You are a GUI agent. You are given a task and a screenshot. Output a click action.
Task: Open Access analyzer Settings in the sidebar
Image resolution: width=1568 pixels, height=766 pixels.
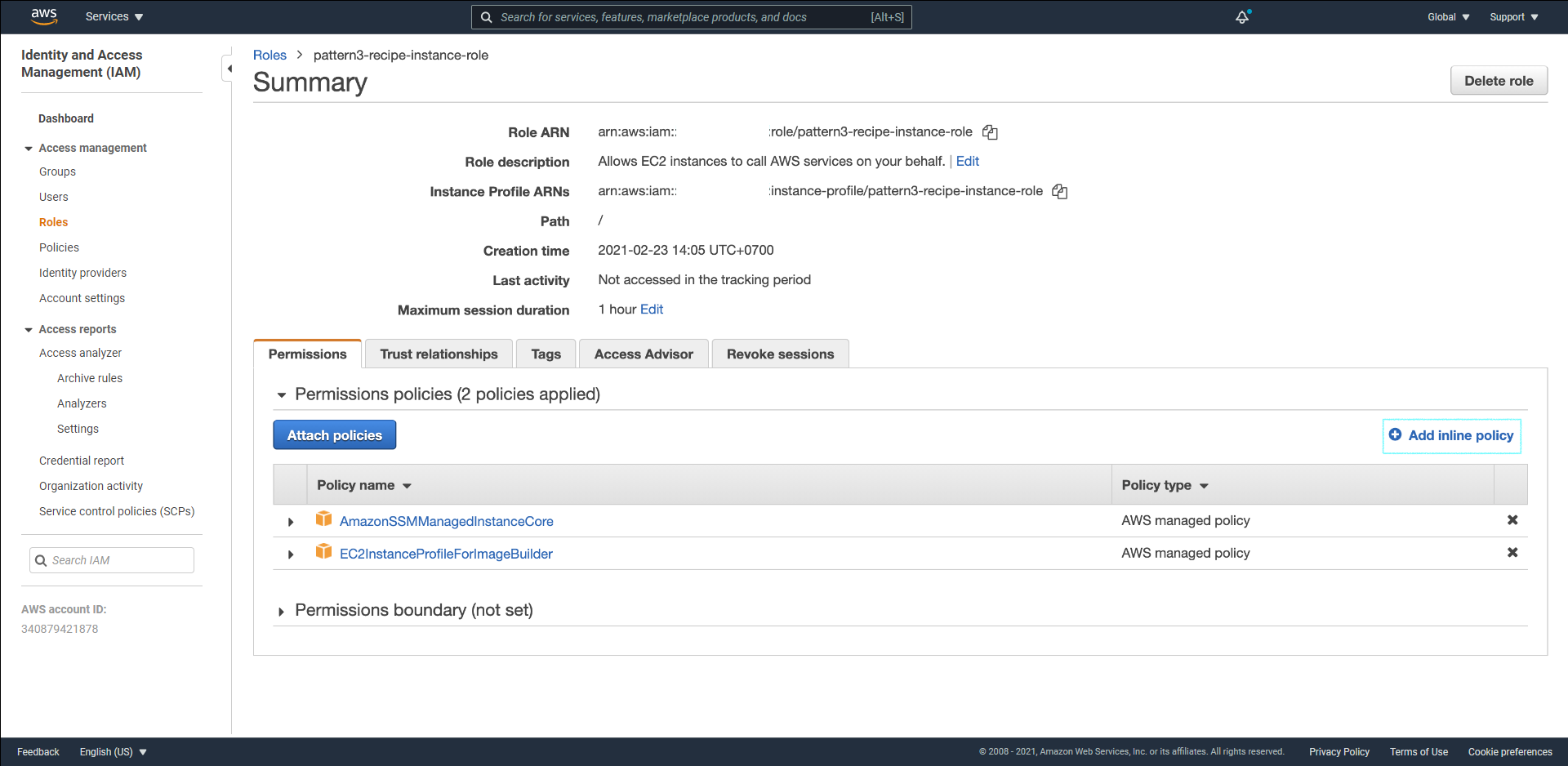78,429
